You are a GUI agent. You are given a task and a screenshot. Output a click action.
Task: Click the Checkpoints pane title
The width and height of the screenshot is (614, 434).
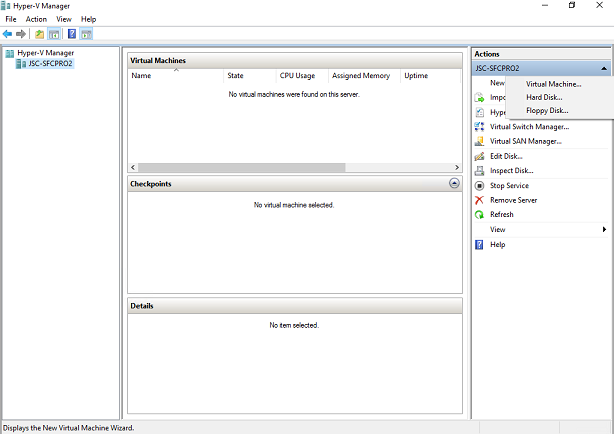point(151,184)
